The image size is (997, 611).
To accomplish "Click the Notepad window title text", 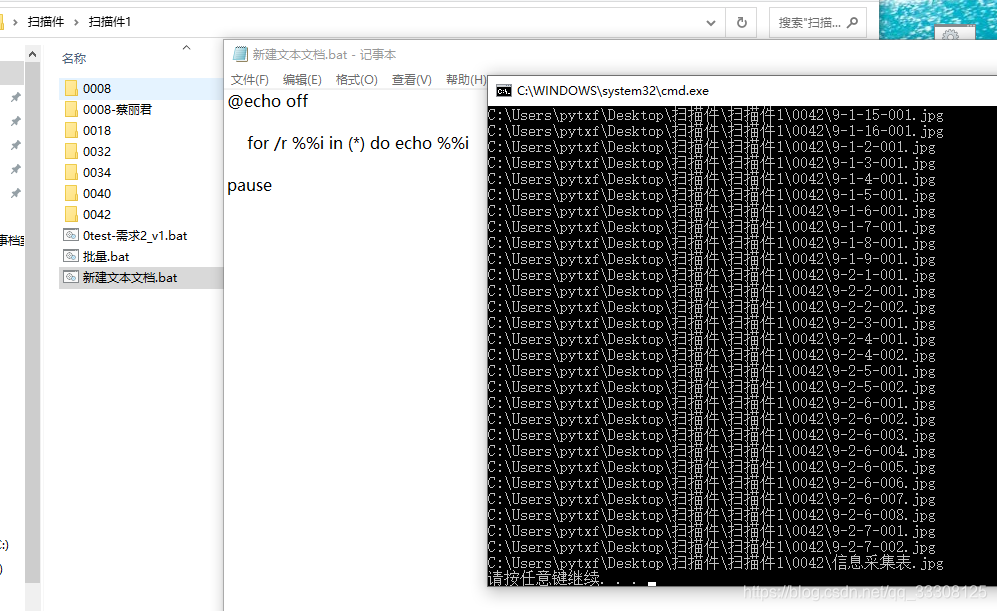I will (x=324, y=55).
